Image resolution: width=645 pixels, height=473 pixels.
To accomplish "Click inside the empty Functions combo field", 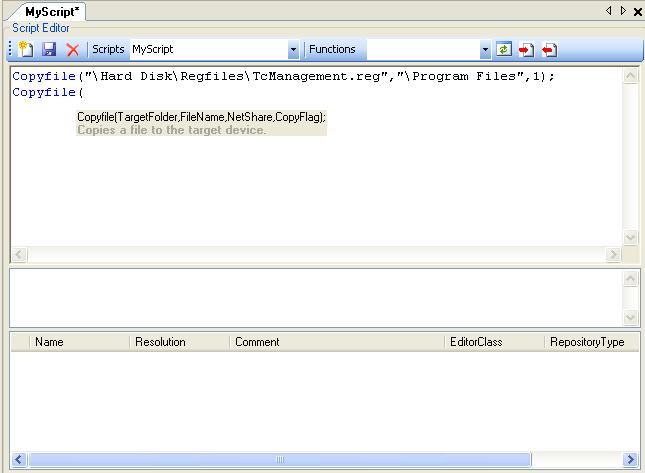I will [x=423, y=49].
